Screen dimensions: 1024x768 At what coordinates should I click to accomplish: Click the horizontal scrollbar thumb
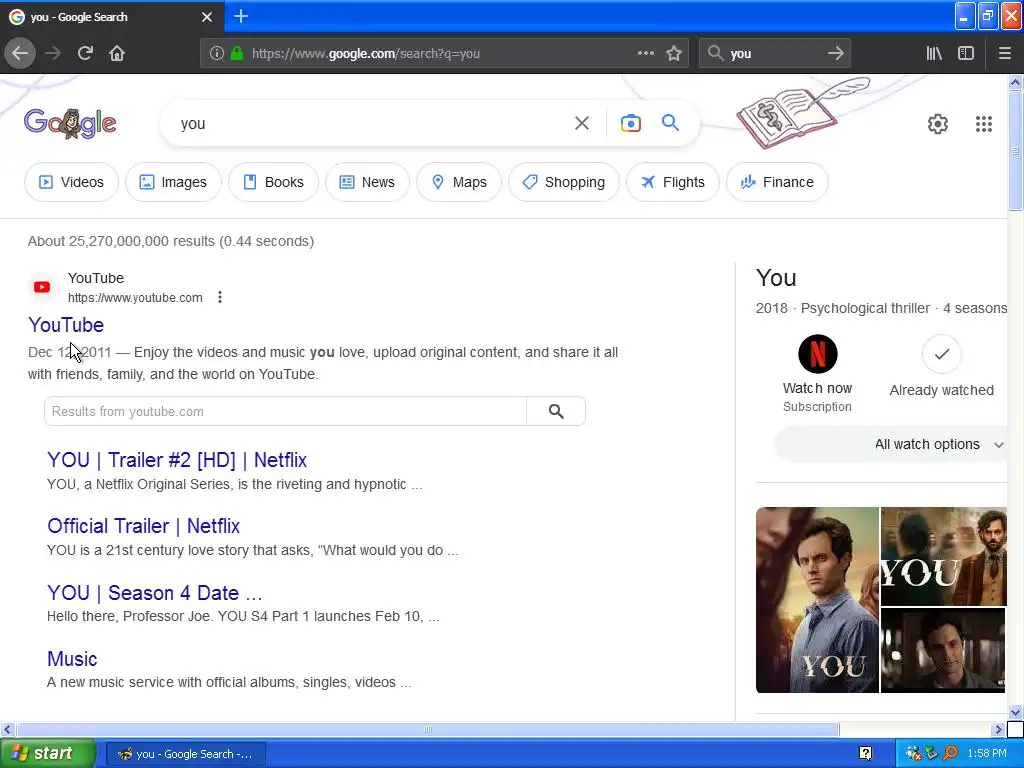pyautogui.click(x=427, y=729)
